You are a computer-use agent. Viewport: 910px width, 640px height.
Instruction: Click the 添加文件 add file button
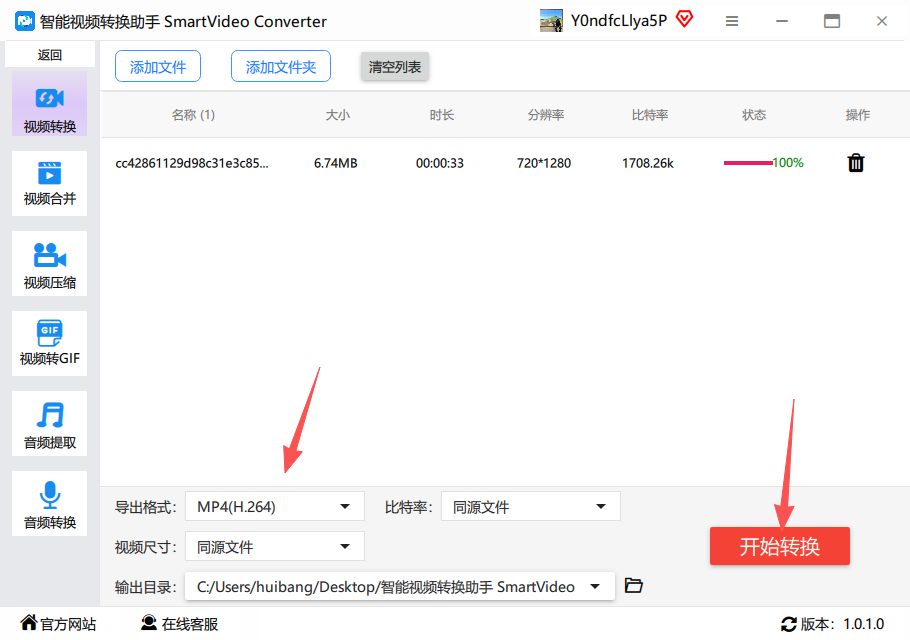[158, 66]
